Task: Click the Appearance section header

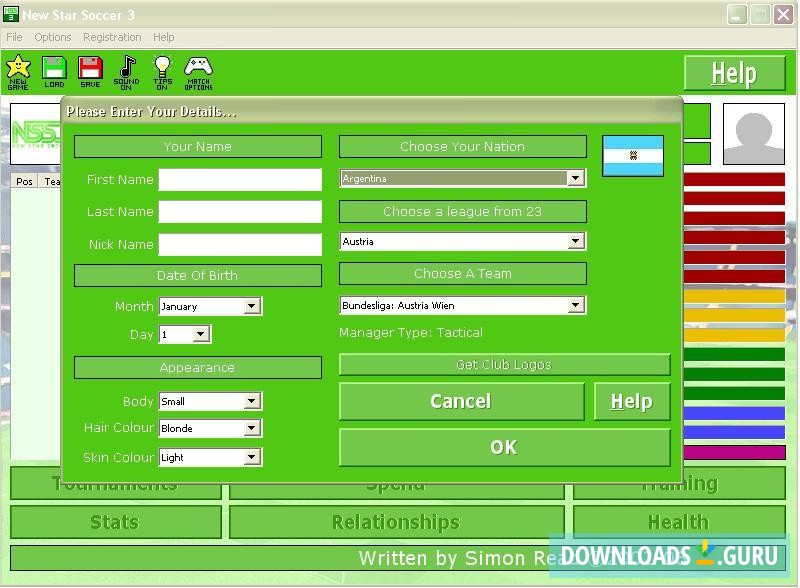Action: point(198,368)
